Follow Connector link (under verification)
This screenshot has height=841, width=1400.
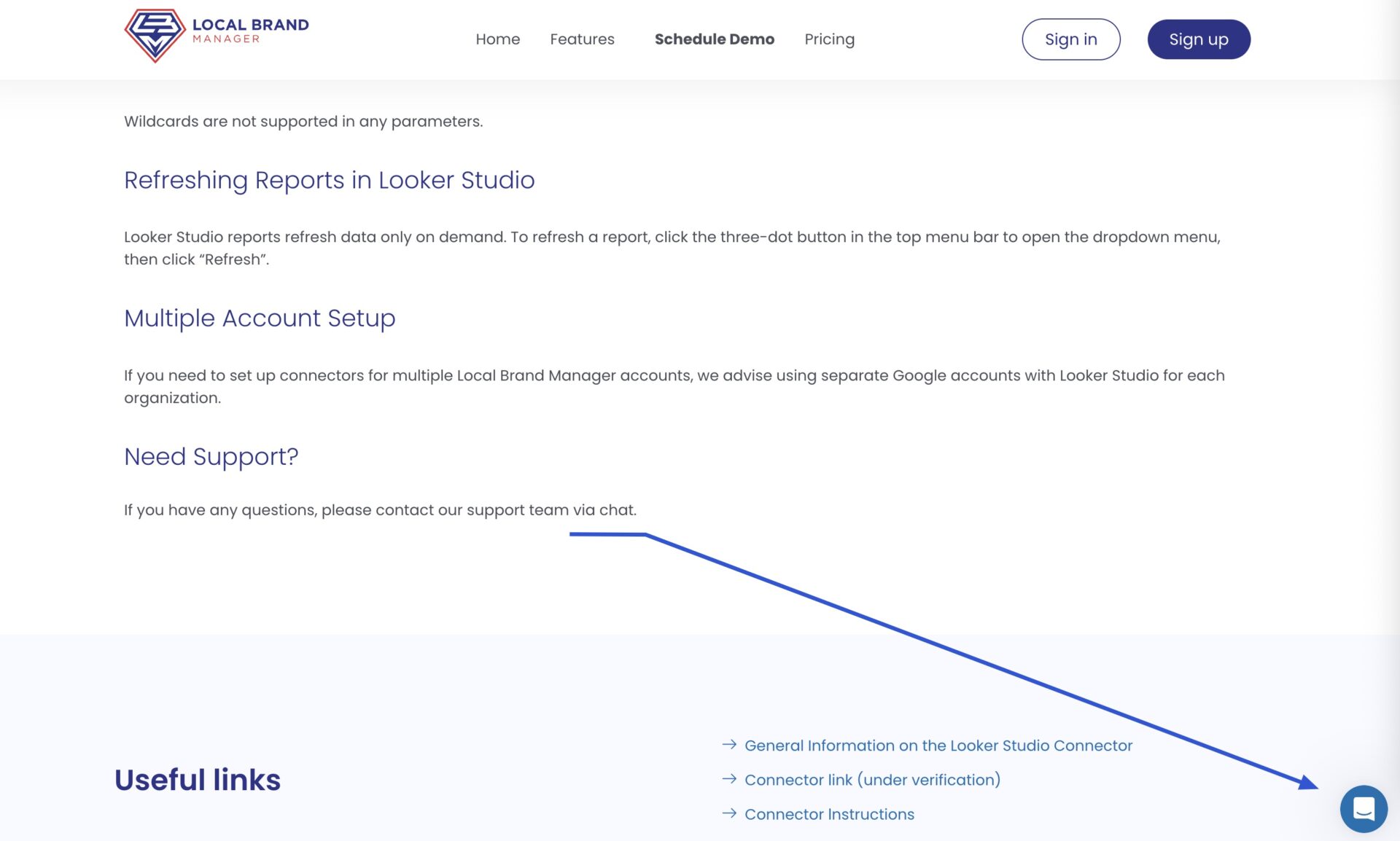tap(872, 780)
